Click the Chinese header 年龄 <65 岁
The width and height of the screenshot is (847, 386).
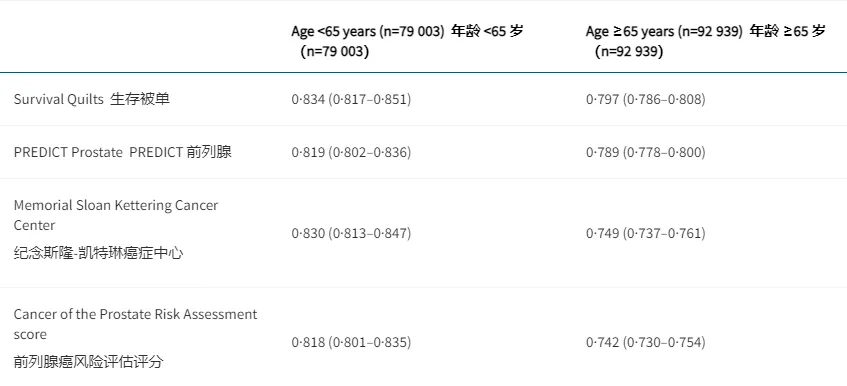[487, 31]
